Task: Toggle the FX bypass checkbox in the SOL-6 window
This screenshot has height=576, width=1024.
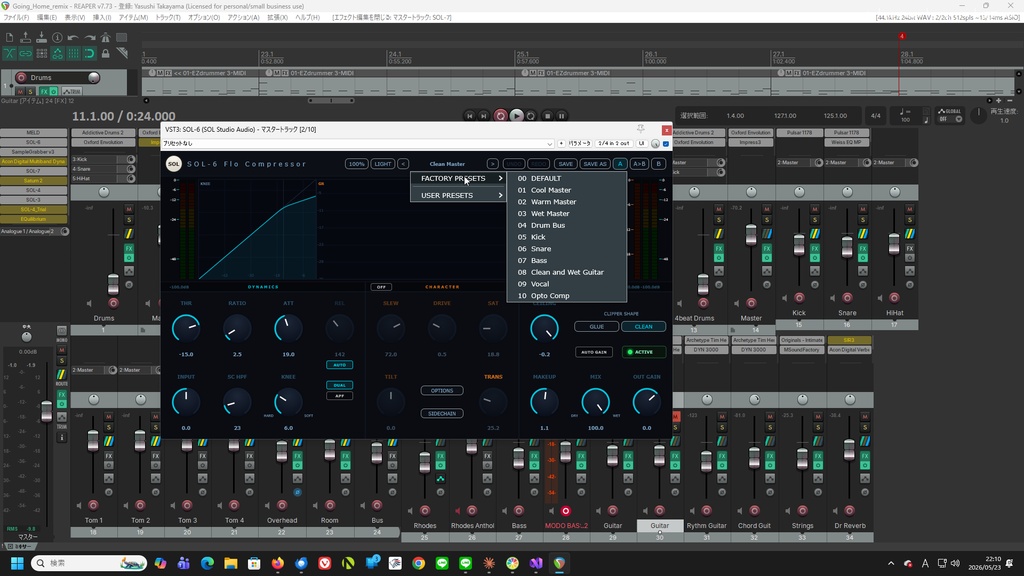Action: (665, 144)
